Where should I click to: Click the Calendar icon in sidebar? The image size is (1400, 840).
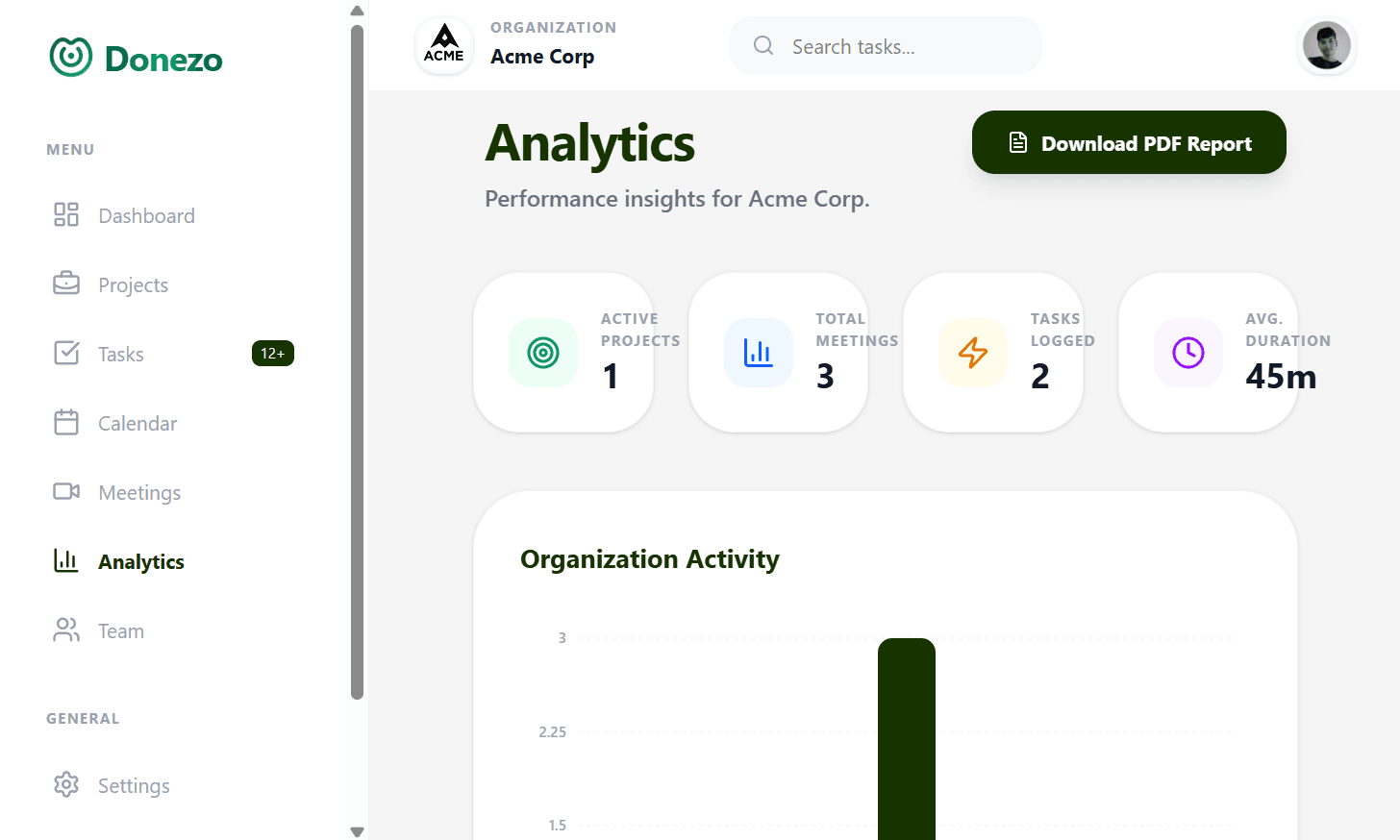pos(65,422)
